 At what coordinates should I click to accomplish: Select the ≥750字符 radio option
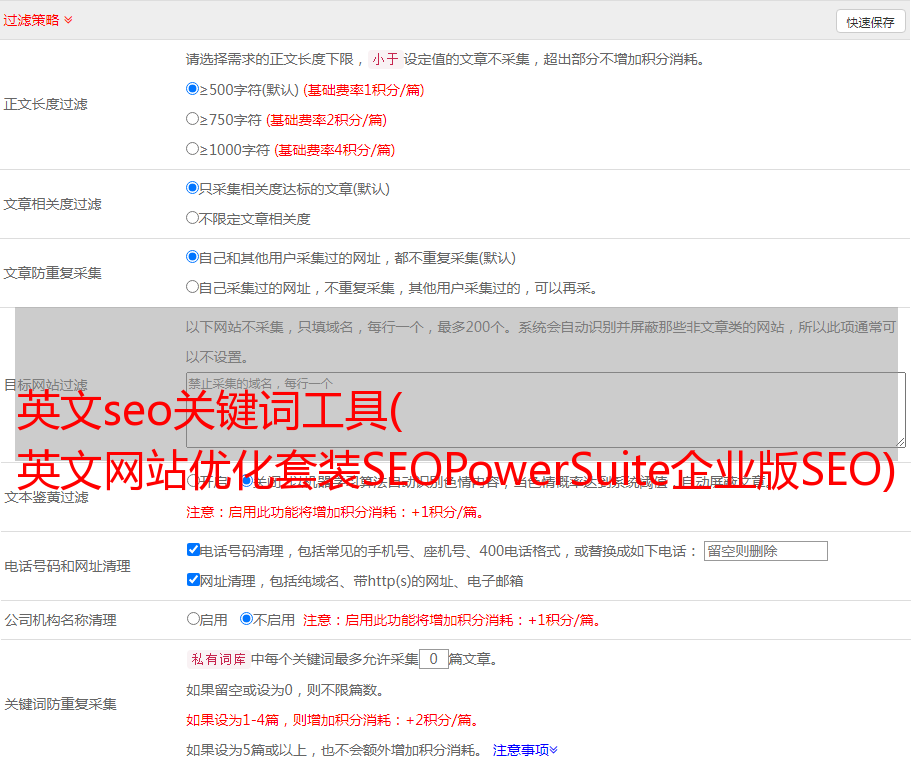pyautogui.click(x=192, y=119)
